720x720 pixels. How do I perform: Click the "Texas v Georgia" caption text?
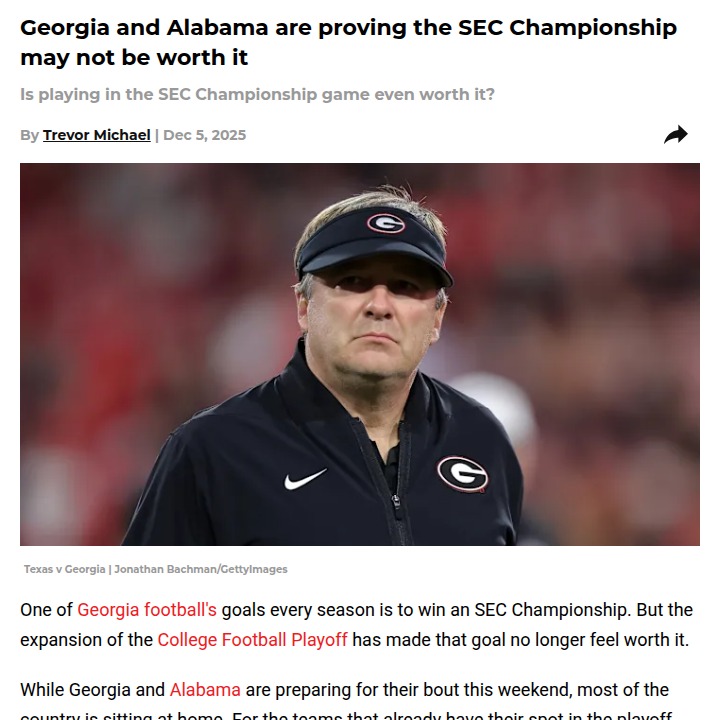pyautogui.click(x=64, y=570)
